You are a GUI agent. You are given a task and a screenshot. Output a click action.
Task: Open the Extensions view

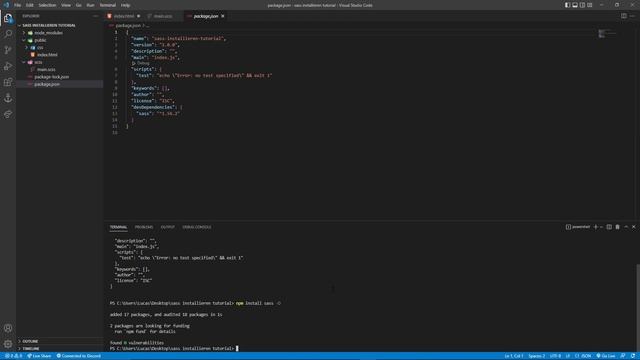coord(8,82)
